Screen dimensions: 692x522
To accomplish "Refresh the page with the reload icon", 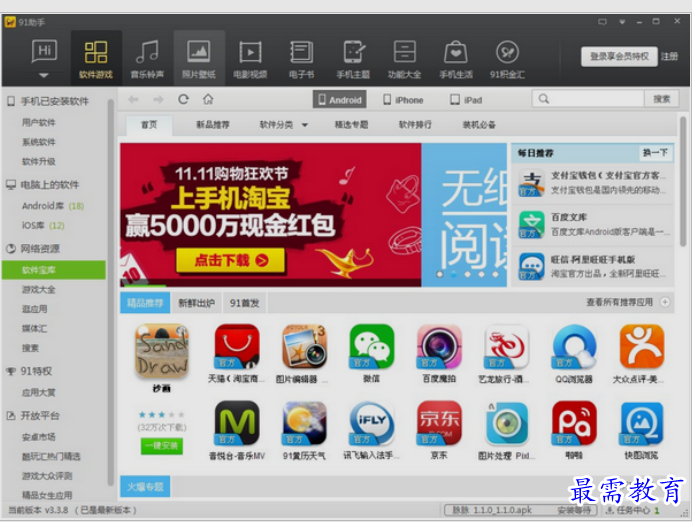I will [x=183, y=99].
